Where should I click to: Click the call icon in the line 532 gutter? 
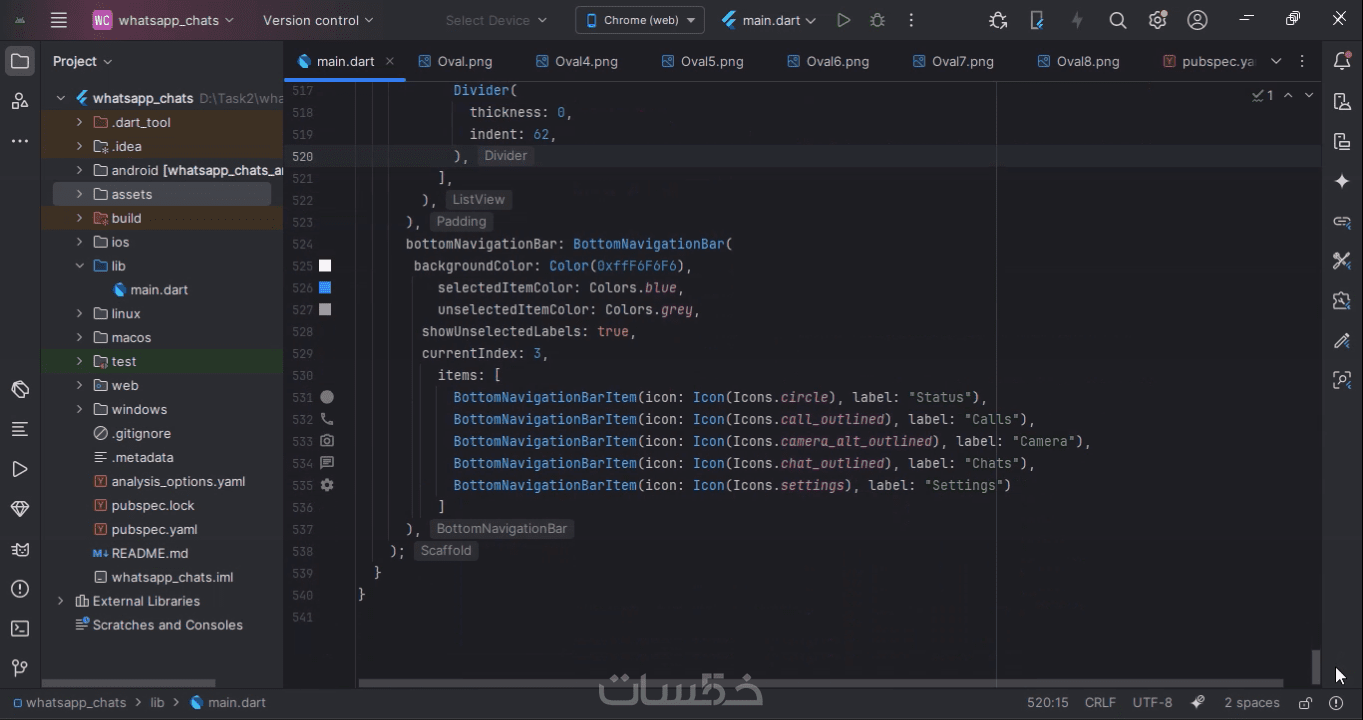click(x=326, y=420)
